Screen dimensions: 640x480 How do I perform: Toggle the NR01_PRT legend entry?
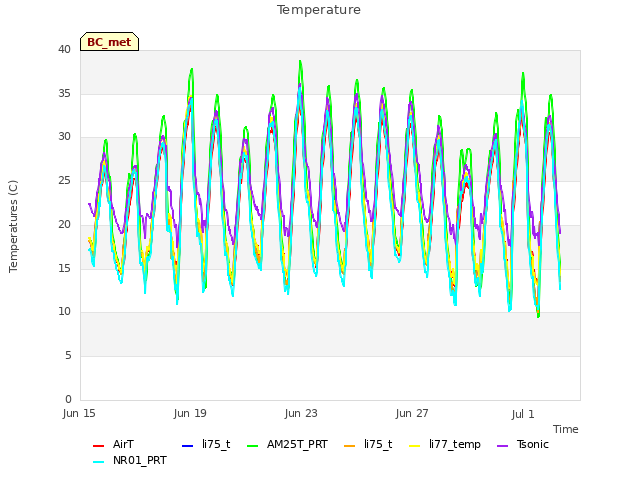point(130,460)
